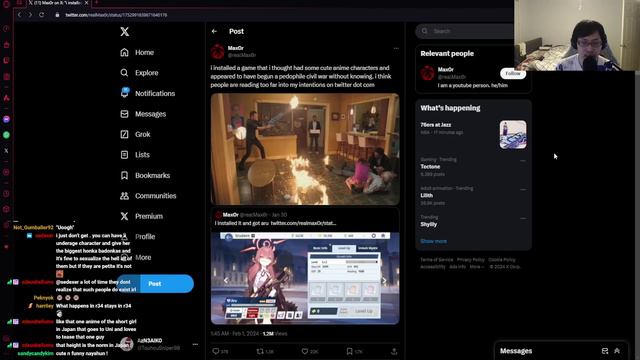The height and width of the screenshot is (360, 640).
Task: Like the post with the heart icon
Action: [x=304, y=351]
